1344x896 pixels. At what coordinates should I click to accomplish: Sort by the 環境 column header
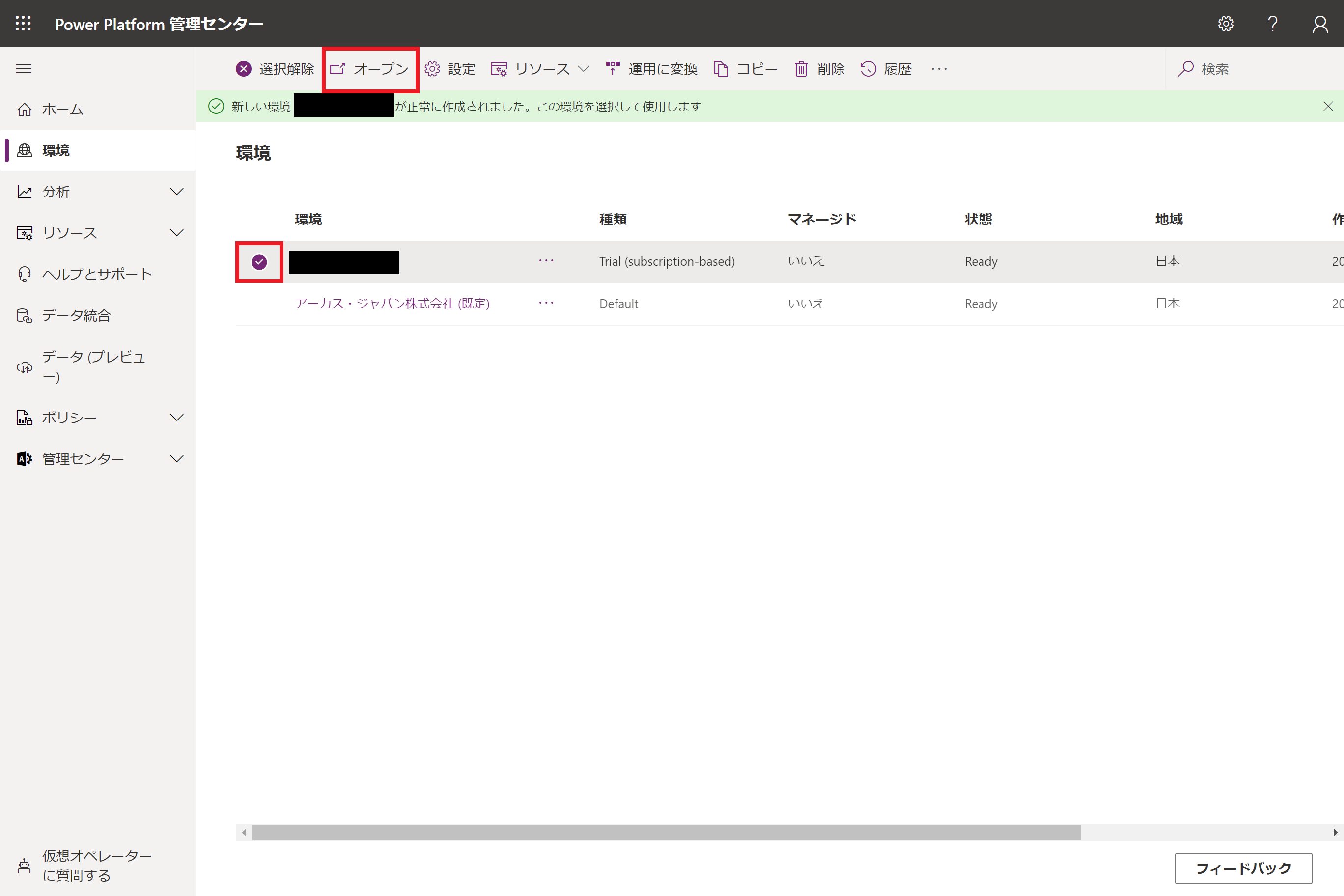308,219
